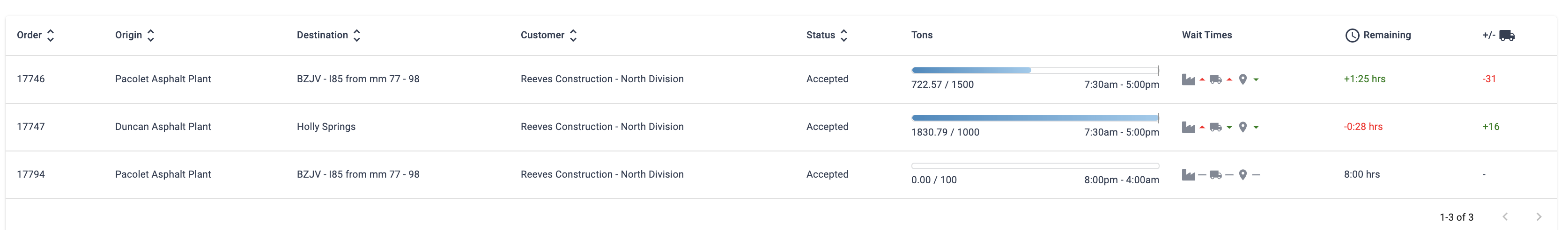
Task: Click the truck wait icon for order 17746
Action: 1215,79
